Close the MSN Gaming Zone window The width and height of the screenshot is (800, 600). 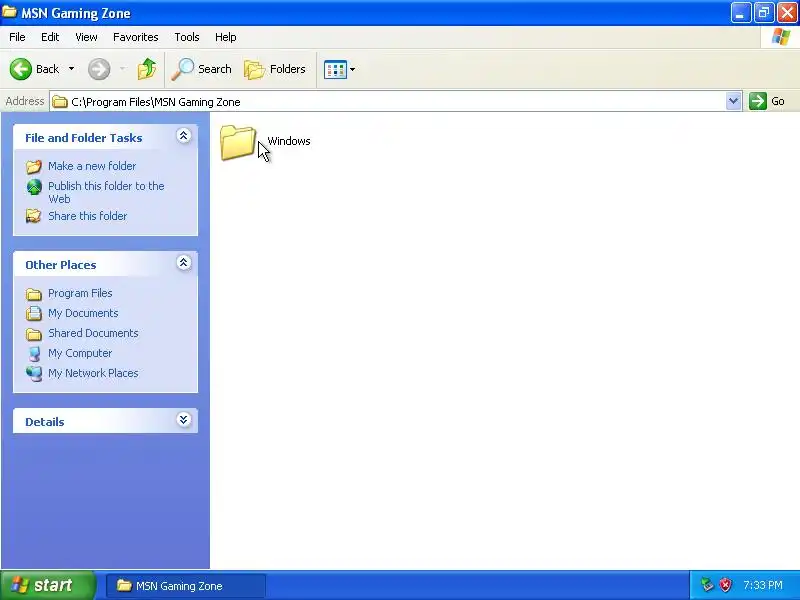pyautogui.click(x=787, y=13)
